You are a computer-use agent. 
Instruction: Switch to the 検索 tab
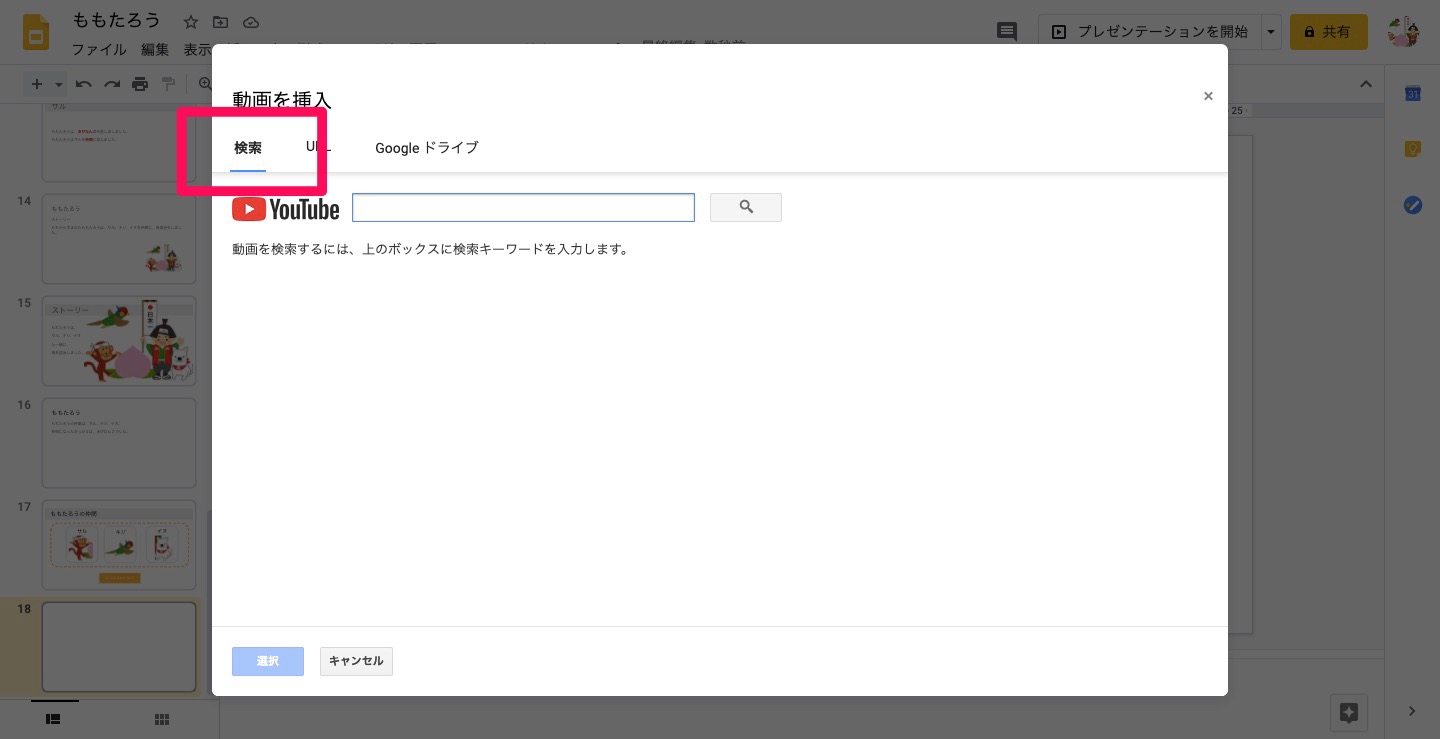[x=248, y=148]
